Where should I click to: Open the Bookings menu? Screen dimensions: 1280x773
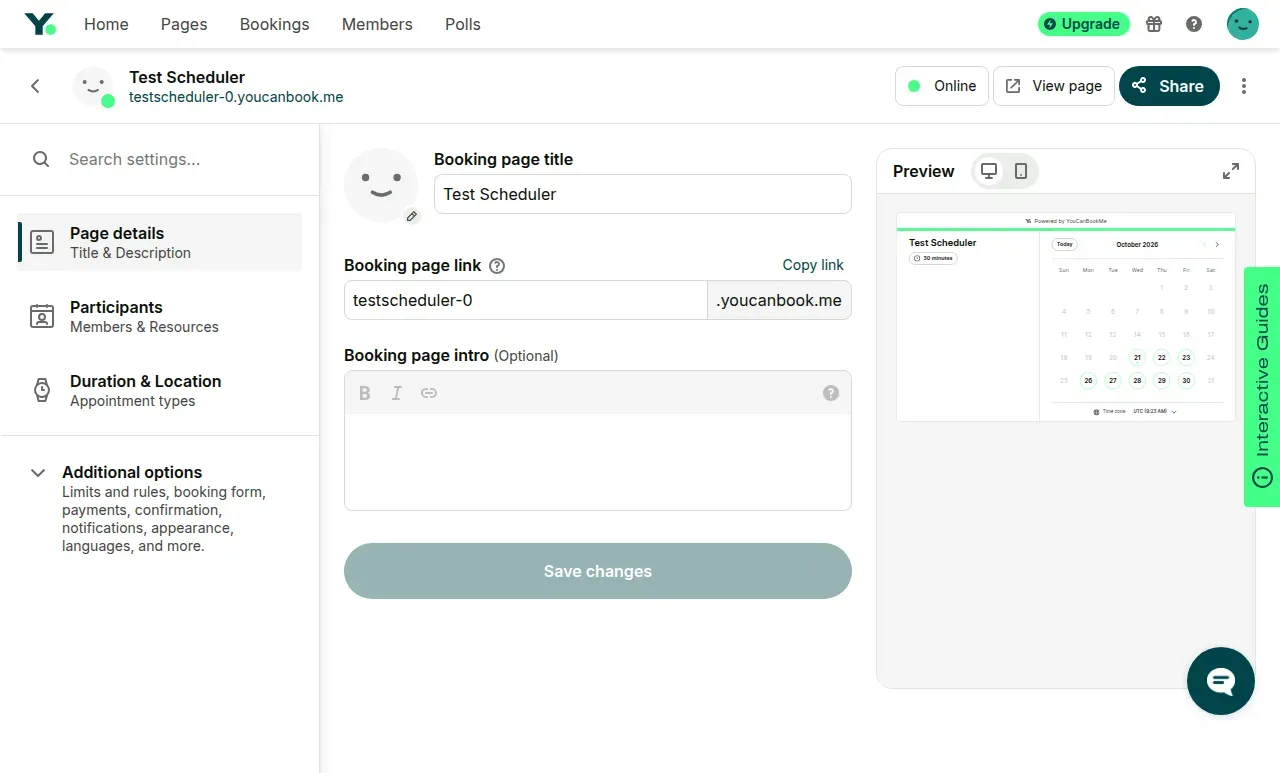[x=275, y=24]
